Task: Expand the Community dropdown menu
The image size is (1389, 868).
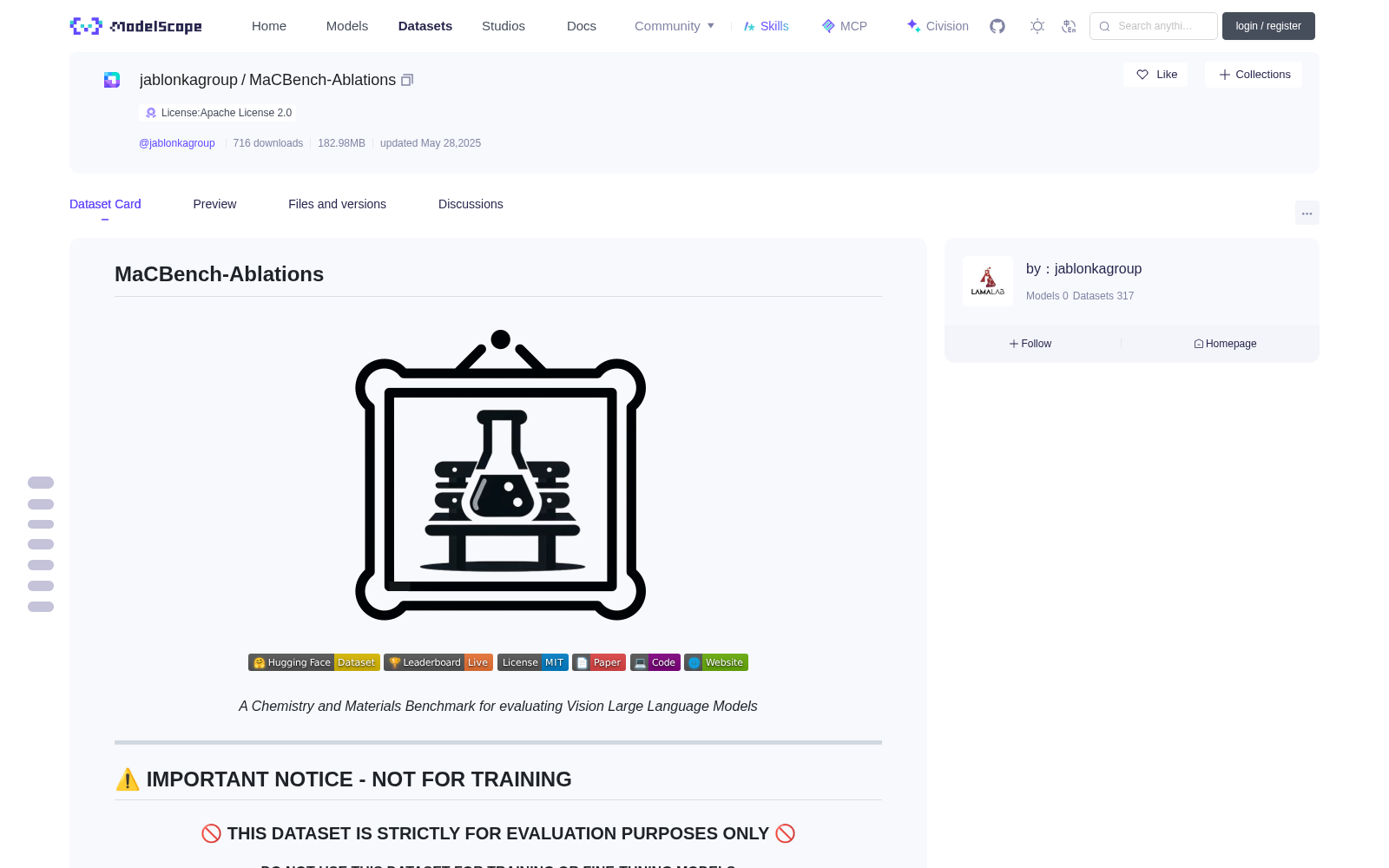Action: click(675, 26)
